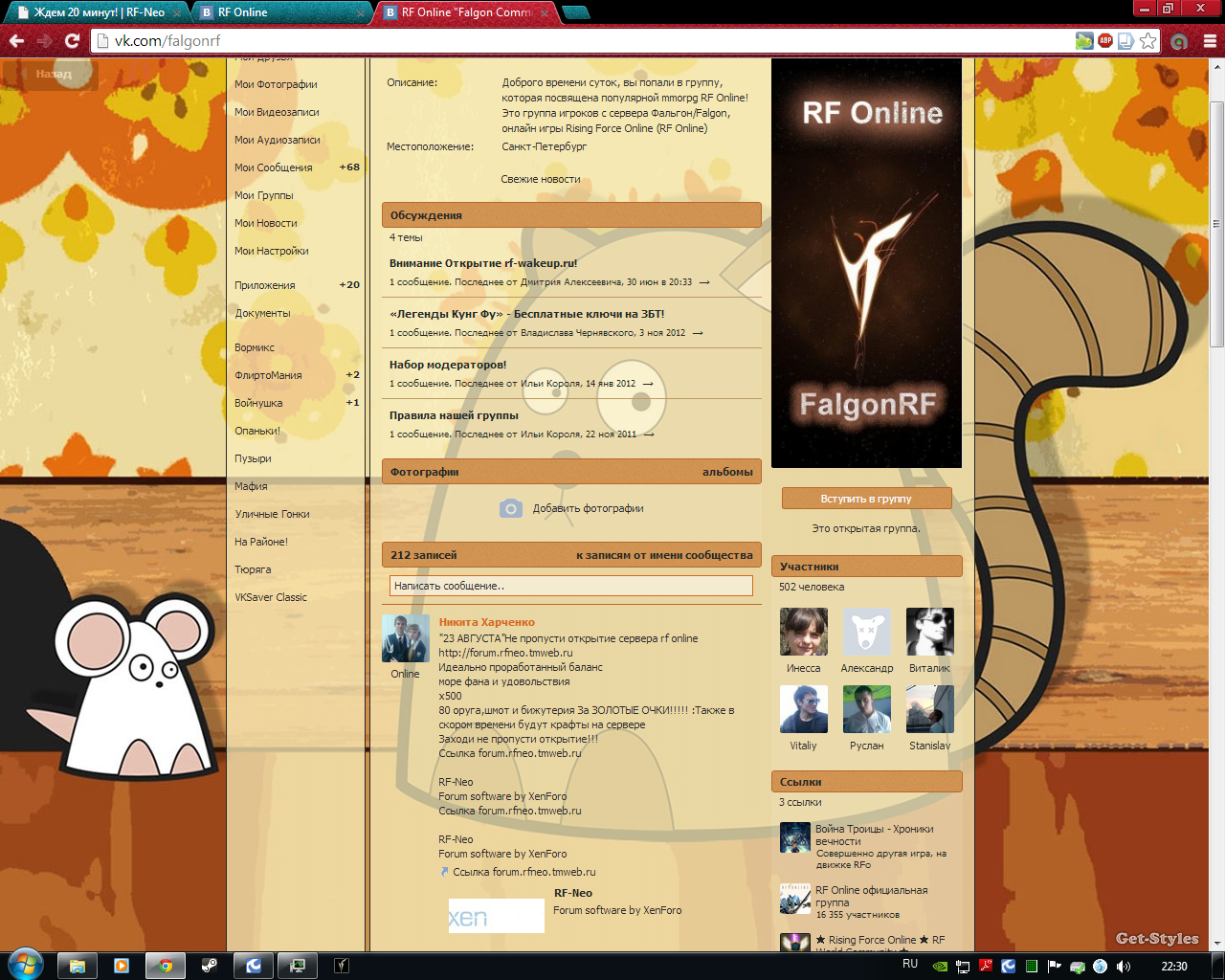Open member Руслан's avatar
Image resolution: width=1225 pixels, height=980 pixels.
tap(867, 709)
